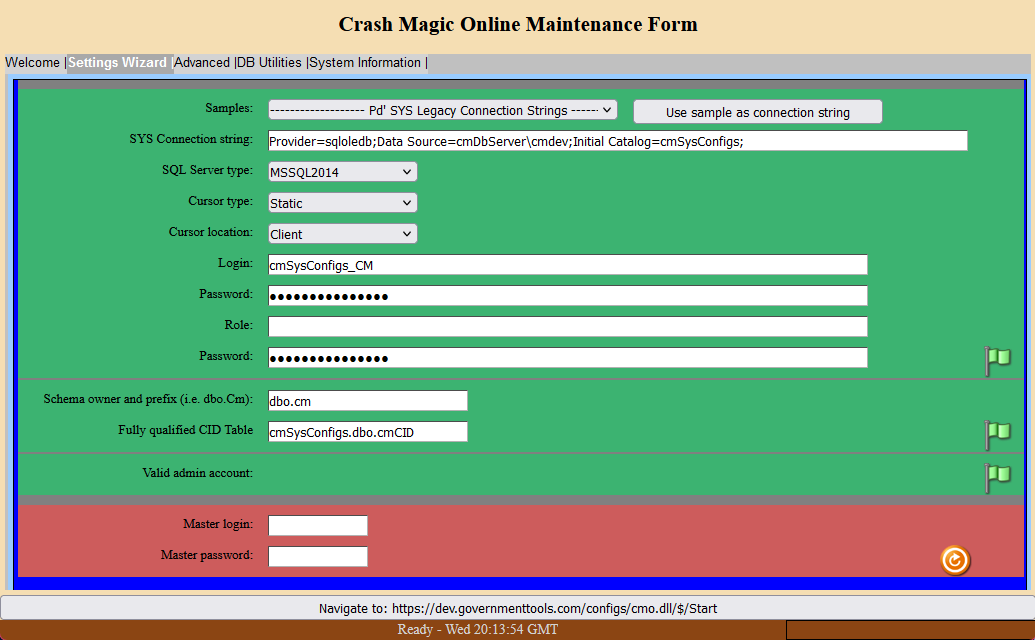Open the Advanced tab
This screenshot has width=1035, height=640.
click(202, 63)
